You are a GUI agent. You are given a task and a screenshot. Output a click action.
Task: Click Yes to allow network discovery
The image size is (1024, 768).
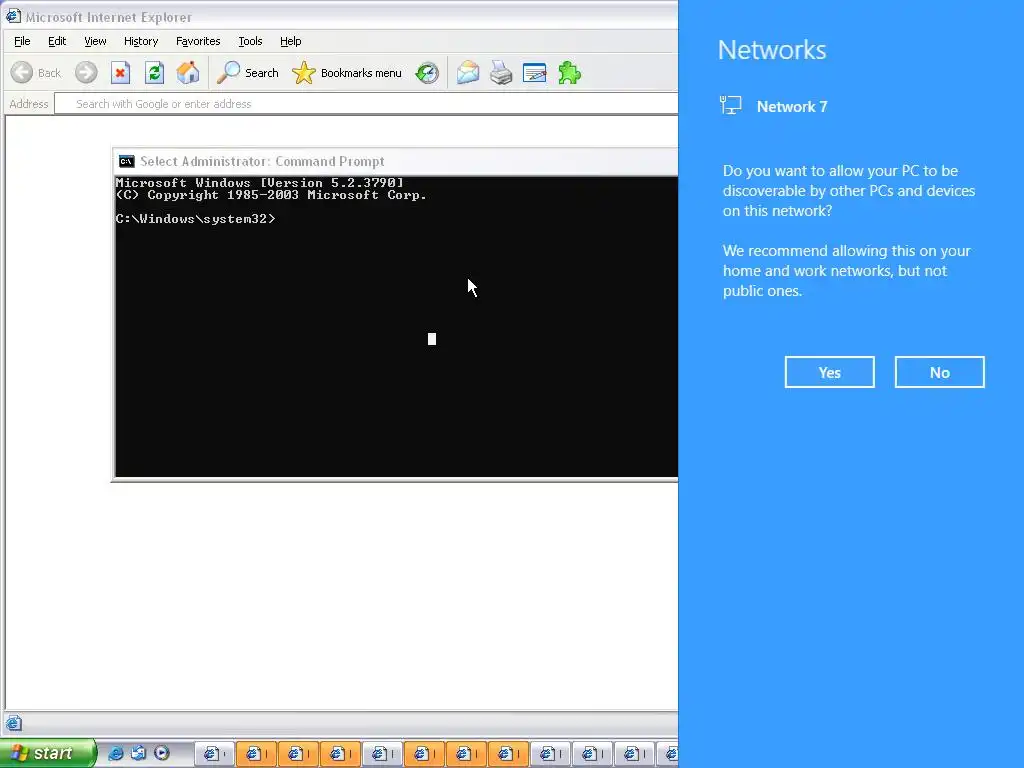click(829, 372)
